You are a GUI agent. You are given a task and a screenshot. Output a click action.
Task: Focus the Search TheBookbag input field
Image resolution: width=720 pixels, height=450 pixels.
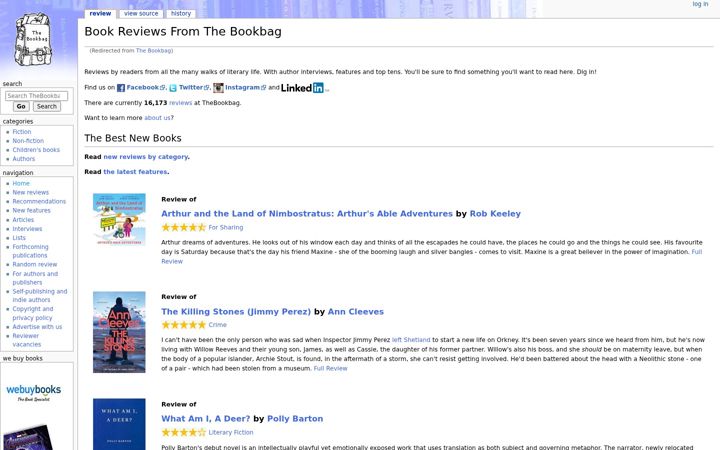pos(36,96)
